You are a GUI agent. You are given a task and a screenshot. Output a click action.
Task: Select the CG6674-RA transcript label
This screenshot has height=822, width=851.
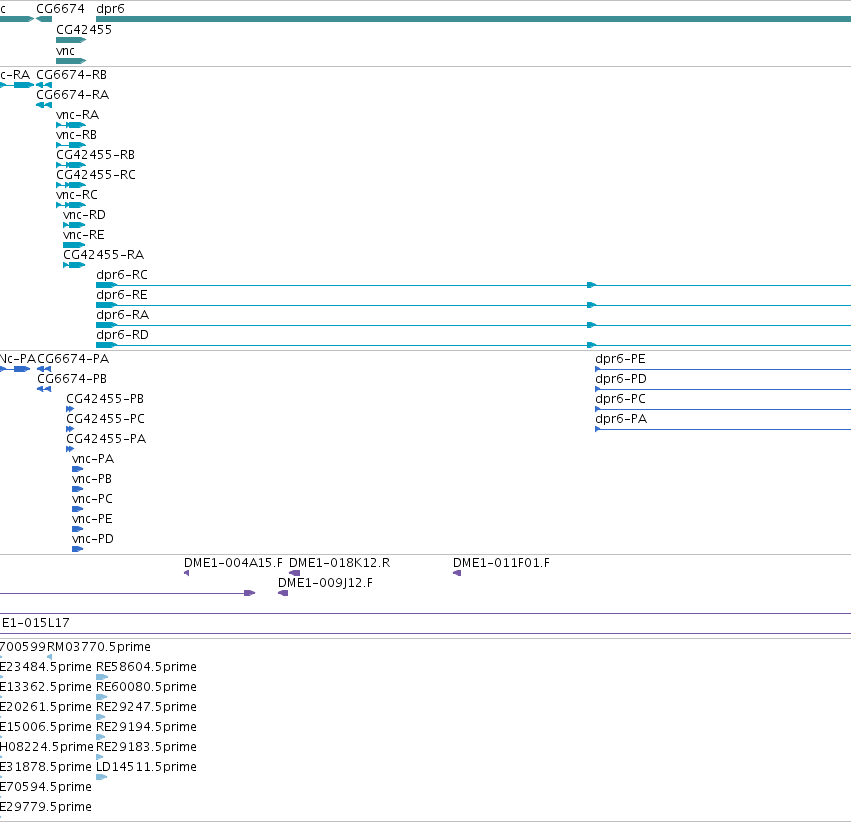(x=73, y=95)
